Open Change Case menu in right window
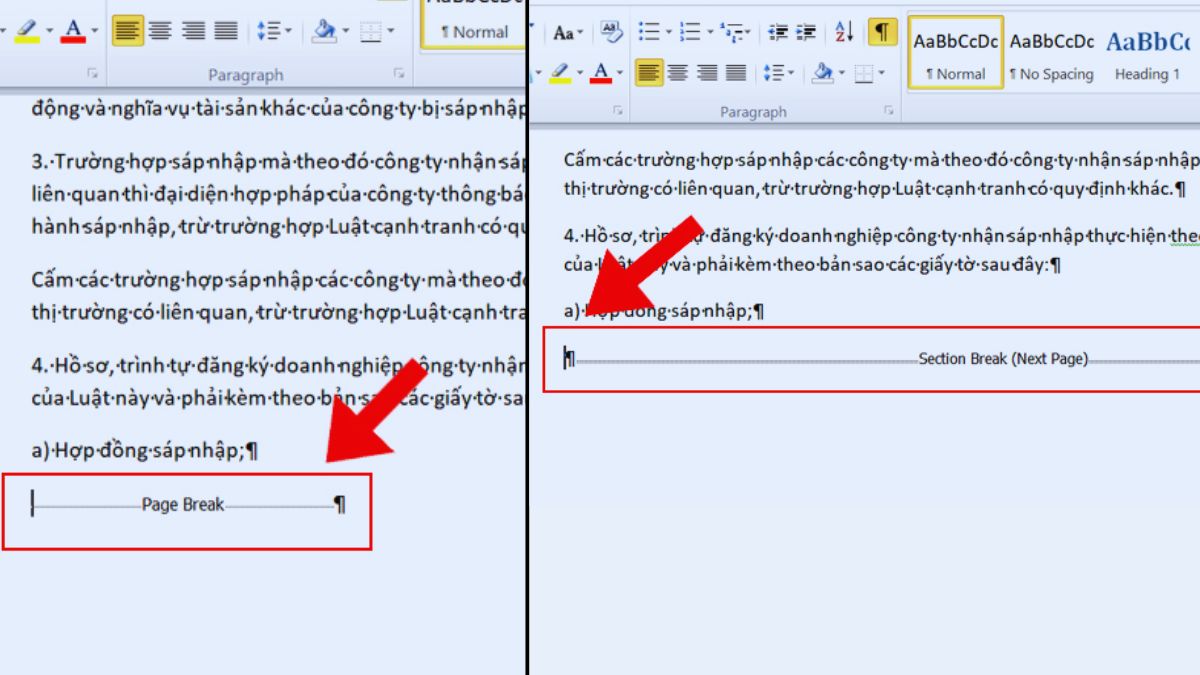The image size is (1200, 675). click(569, 33)
